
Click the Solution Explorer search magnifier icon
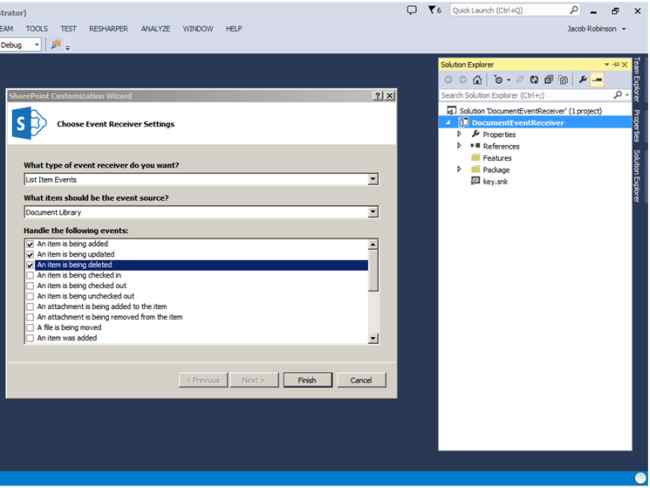618,95
